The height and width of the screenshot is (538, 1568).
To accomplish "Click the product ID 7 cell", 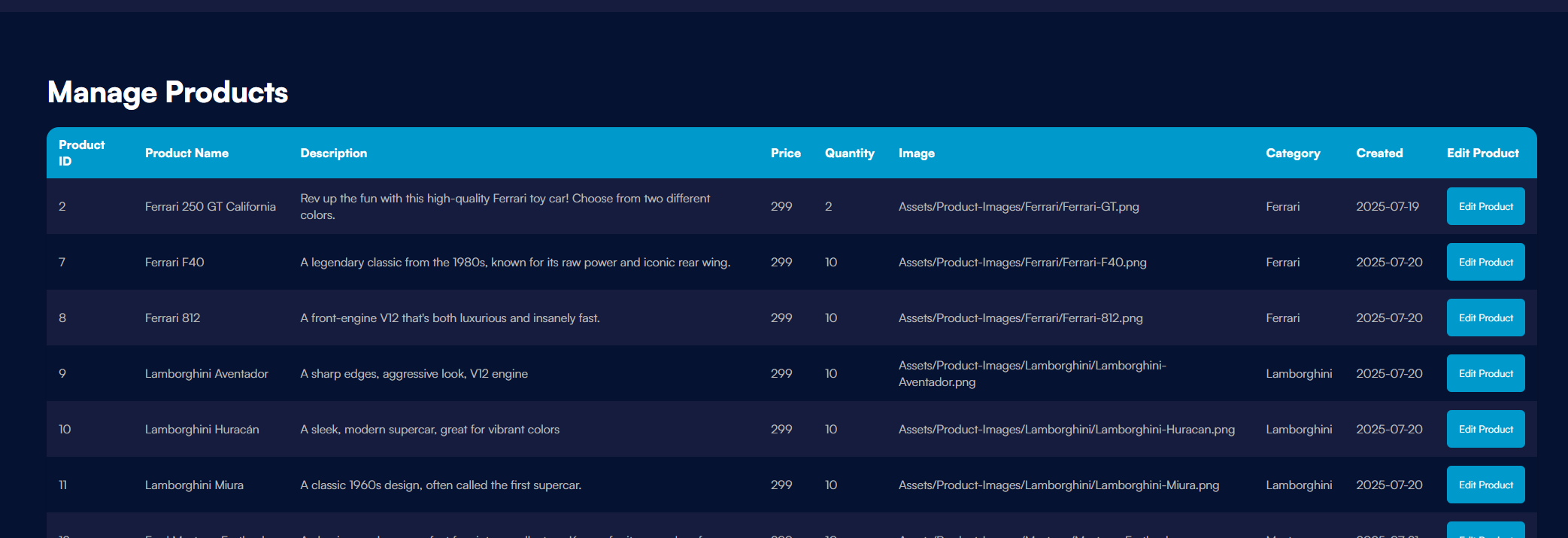I will pos(62,262).
